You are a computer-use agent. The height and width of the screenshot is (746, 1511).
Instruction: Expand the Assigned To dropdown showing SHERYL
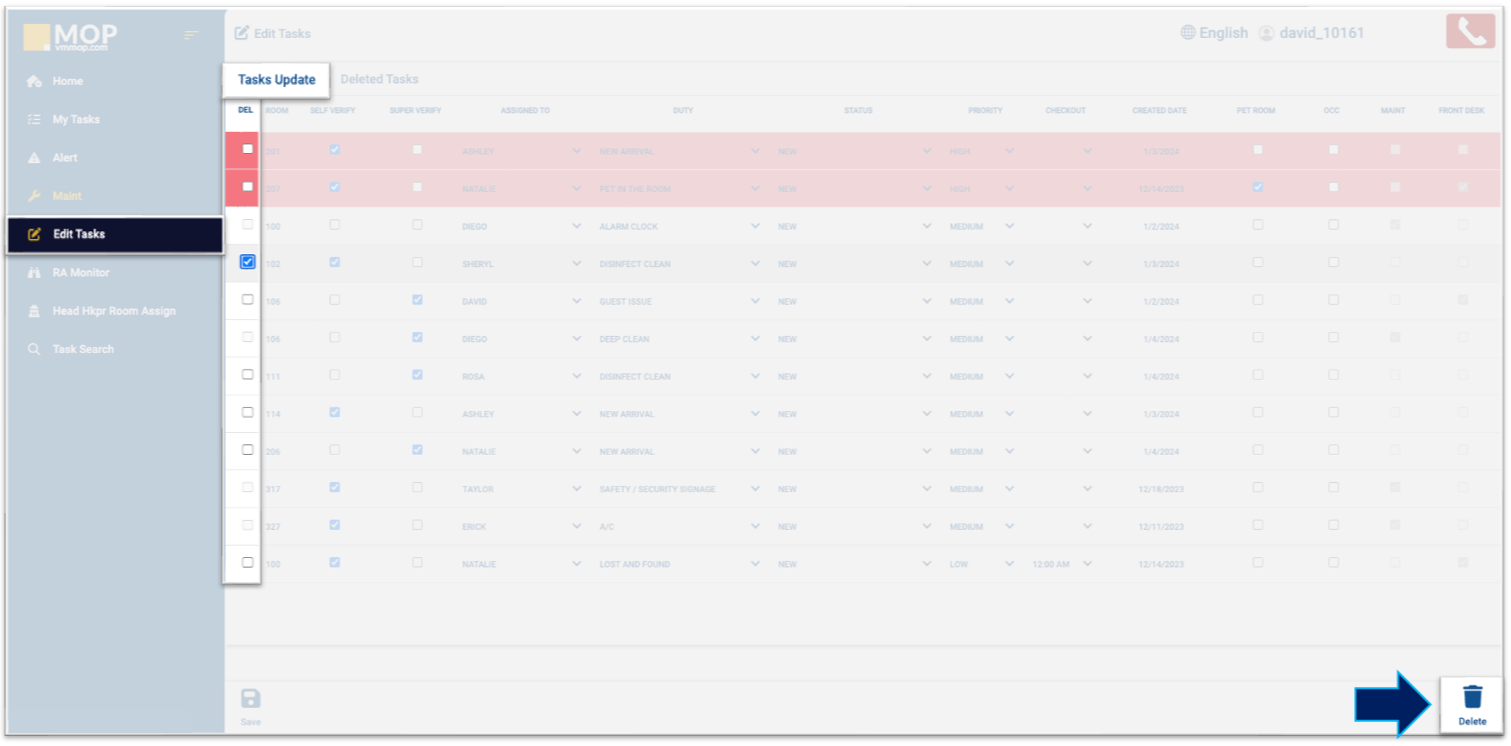tap(576, 264)
